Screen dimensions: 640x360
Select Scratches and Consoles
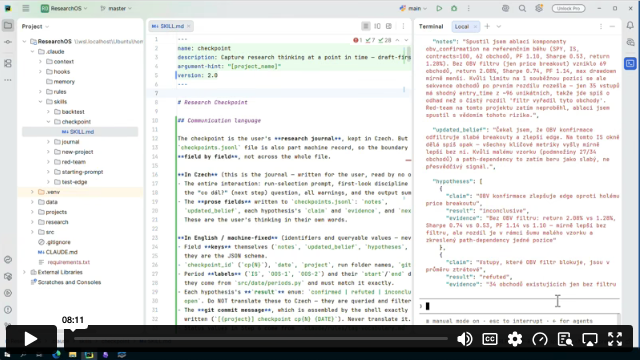(69, 282)
